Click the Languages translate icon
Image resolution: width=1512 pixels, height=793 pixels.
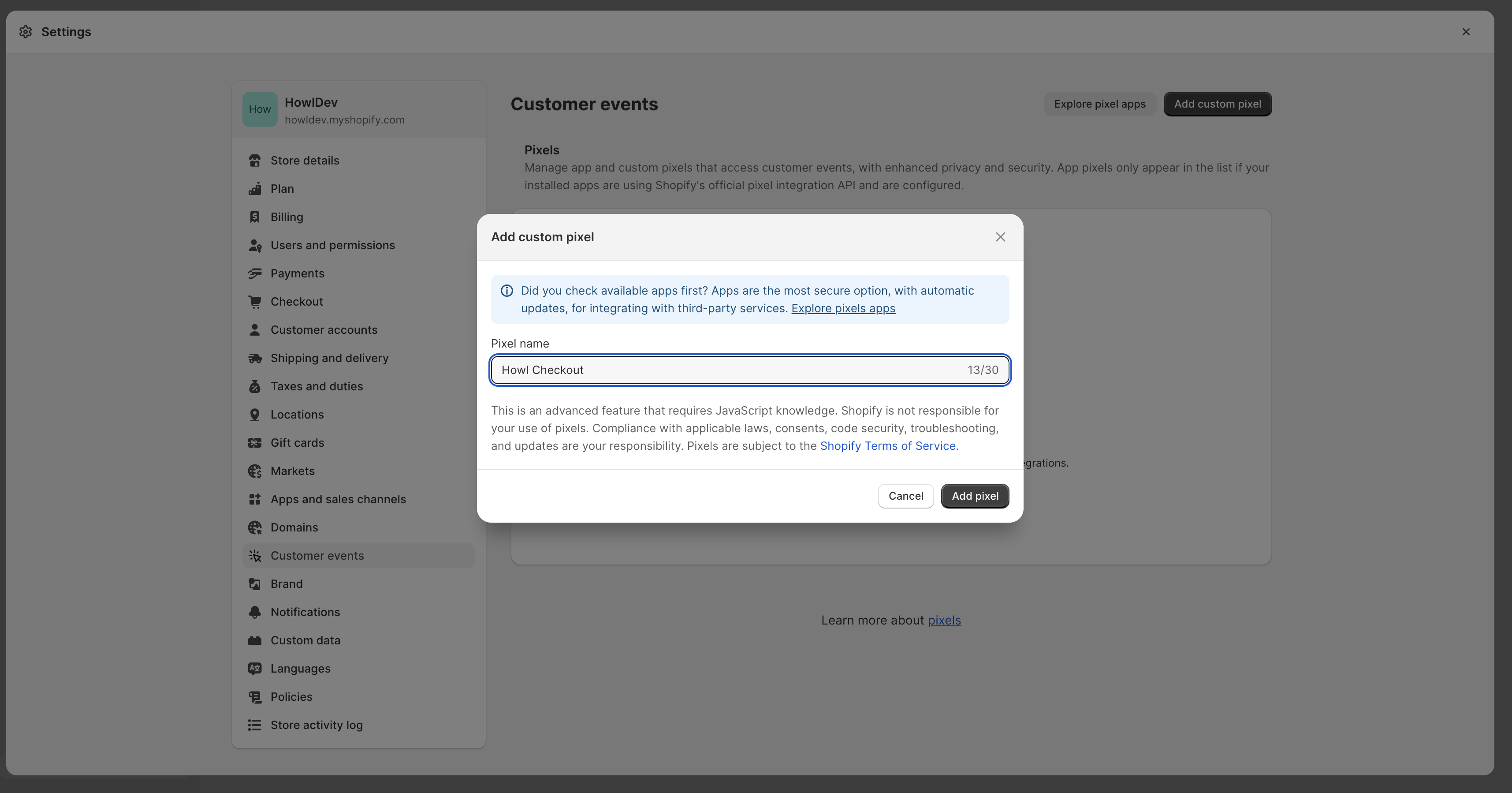coord(254,669)
